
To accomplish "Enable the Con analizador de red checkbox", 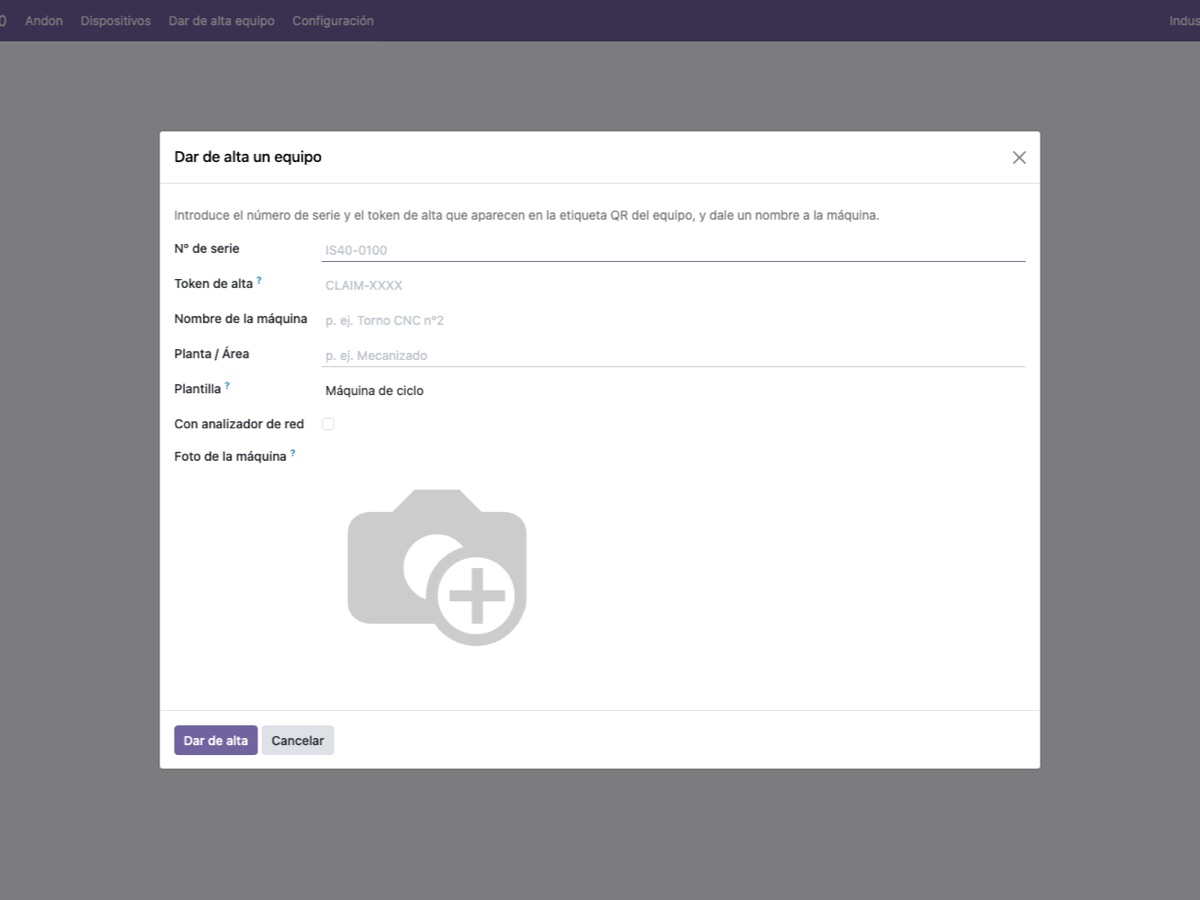I will (x=328, y=424).
